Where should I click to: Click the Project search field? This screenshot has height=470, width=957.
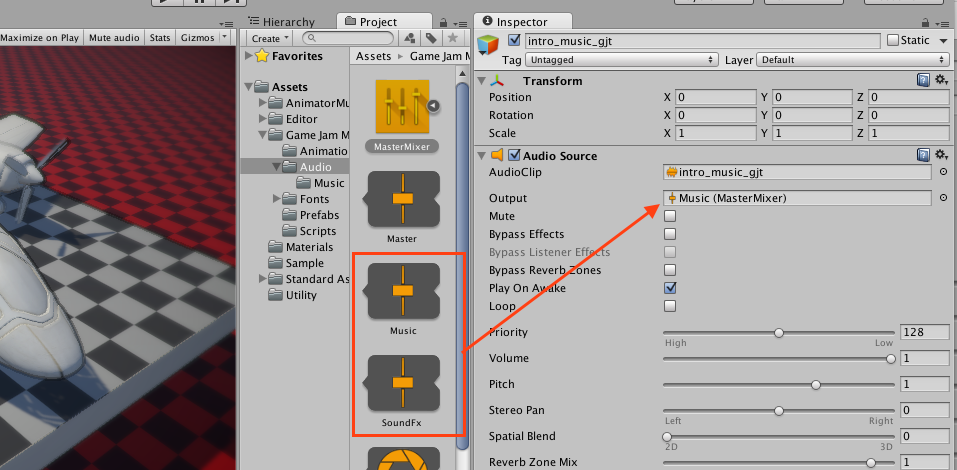pos(348,38)
